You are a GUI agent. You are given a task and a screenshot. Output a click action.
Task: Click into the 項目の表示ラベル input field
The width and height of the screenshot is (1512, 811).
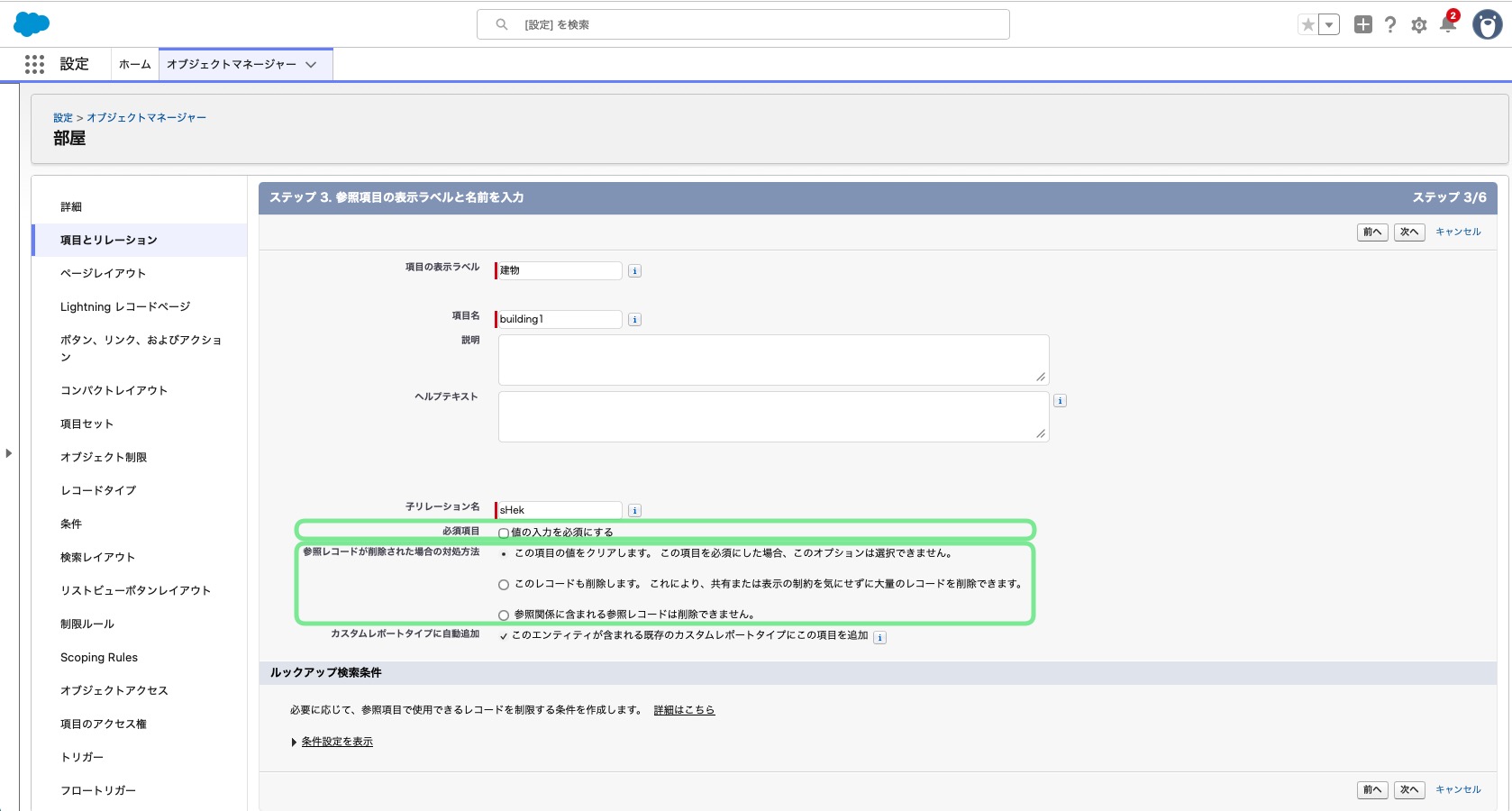[x=560, y=270]
